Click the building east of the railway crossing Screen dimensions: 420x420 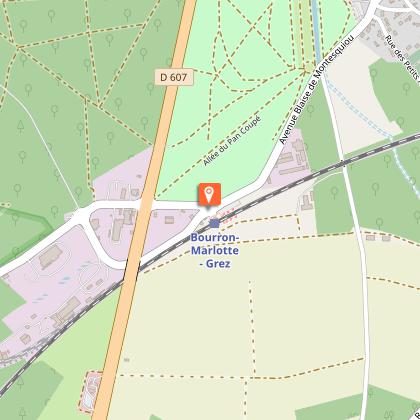pos(307,202)
